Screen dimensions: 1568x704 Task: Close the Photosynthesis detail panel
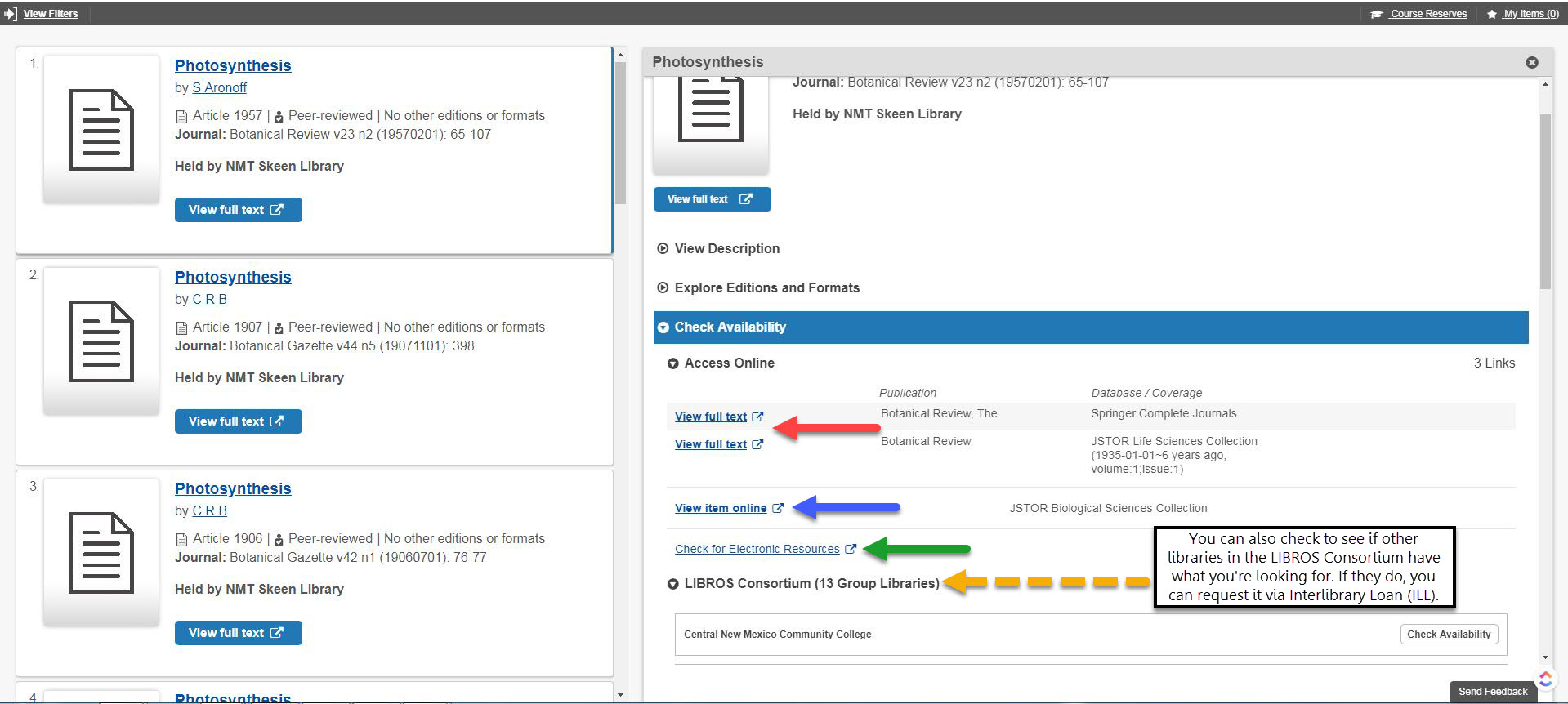click(1532, 62)
